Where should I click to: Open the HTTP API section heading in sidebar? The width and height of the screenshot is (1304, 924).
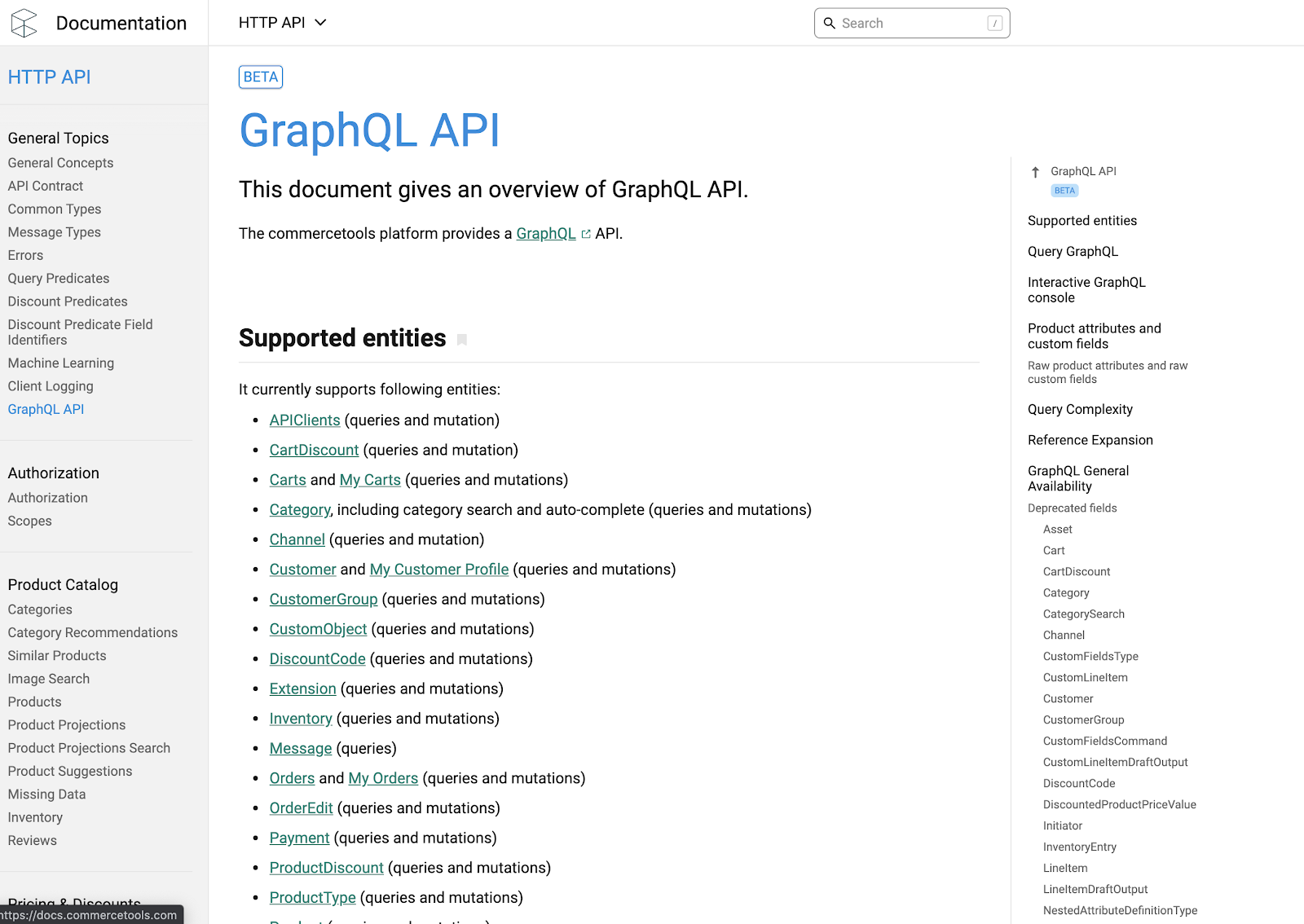(x=49, y=77)
